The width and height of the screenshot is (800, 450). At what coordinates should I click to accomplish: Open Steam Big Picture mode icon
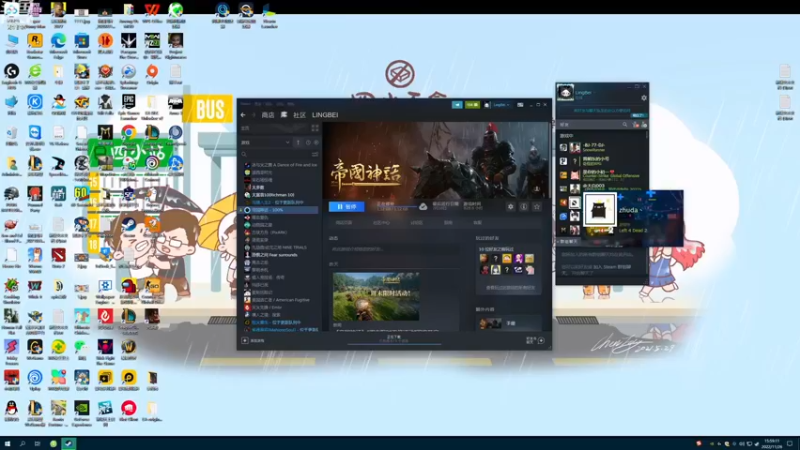click(x=520, y=105)
